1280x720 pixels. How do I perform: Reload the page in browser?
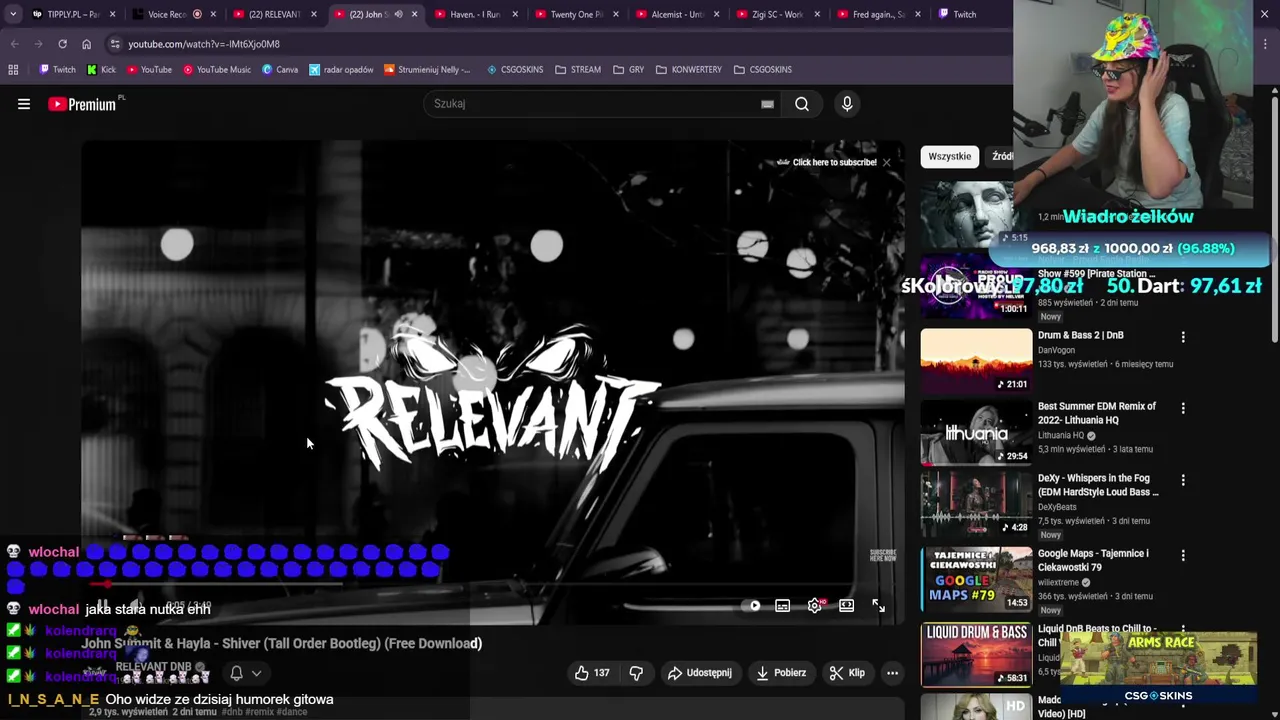pyautogui.click(x=62, y=44)
